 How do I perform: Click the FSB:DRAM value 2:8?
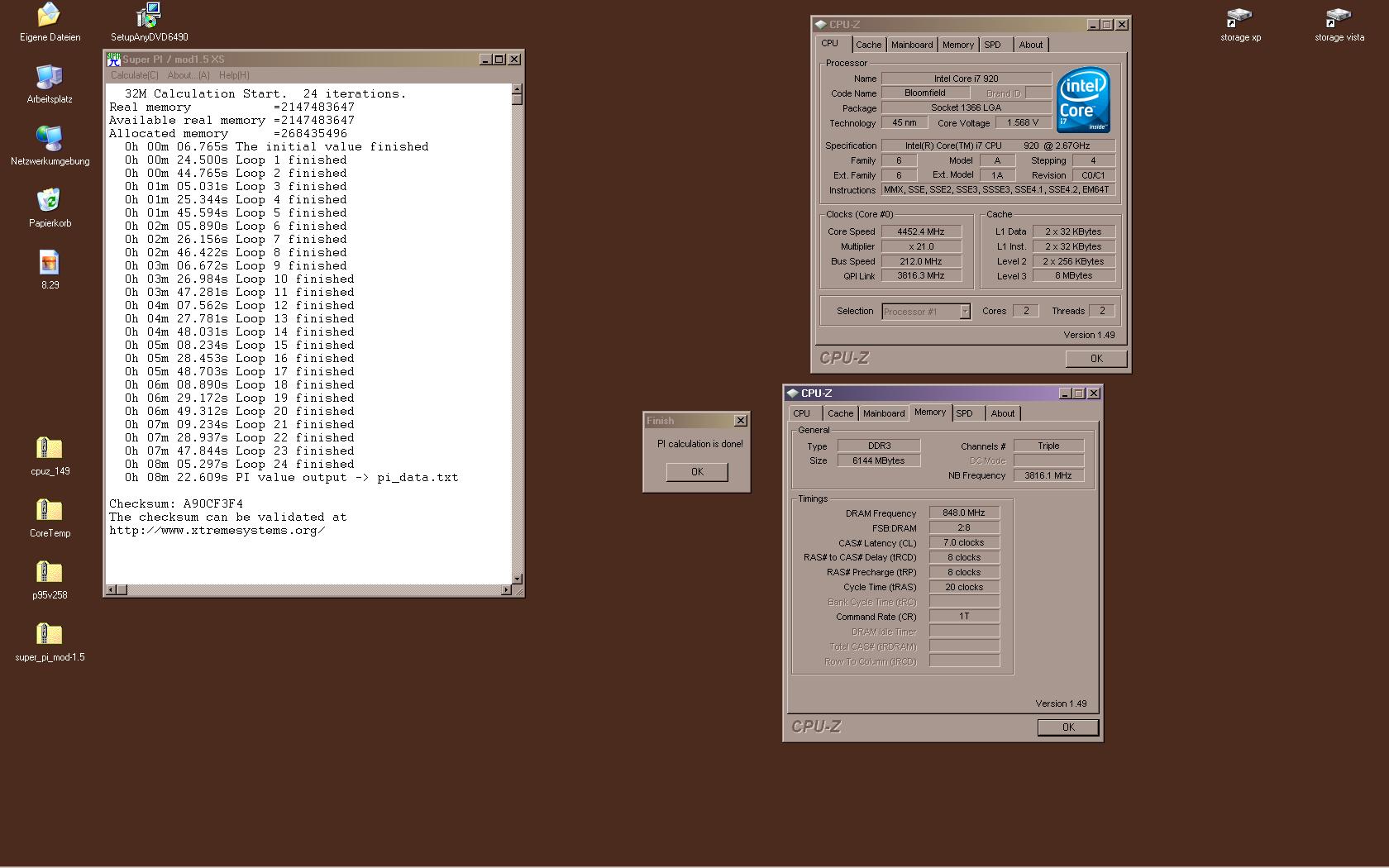pyautogui.click(x=964, y=527)
